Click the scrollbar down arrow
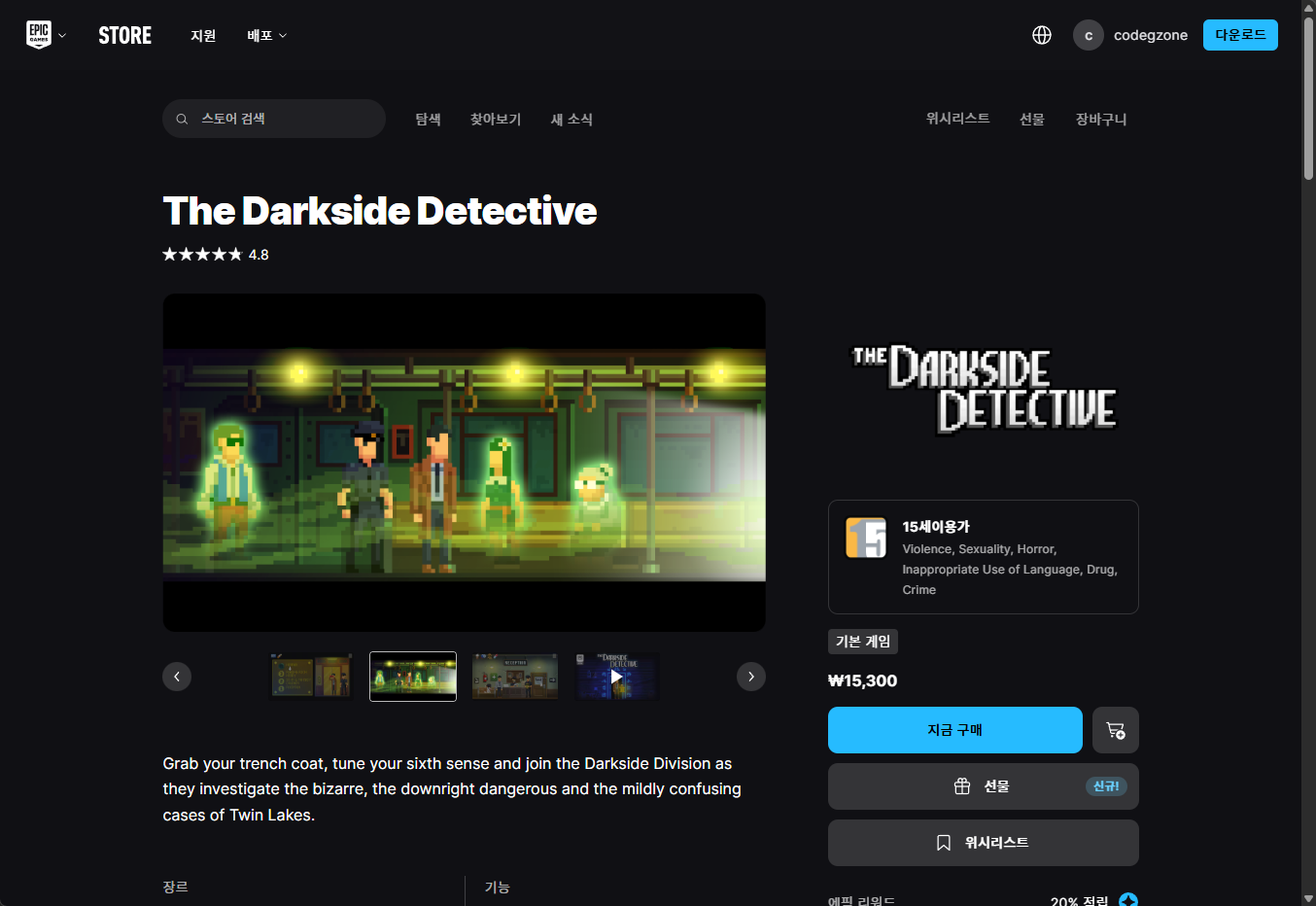The image size is (1316, 906). [1308, 898]
